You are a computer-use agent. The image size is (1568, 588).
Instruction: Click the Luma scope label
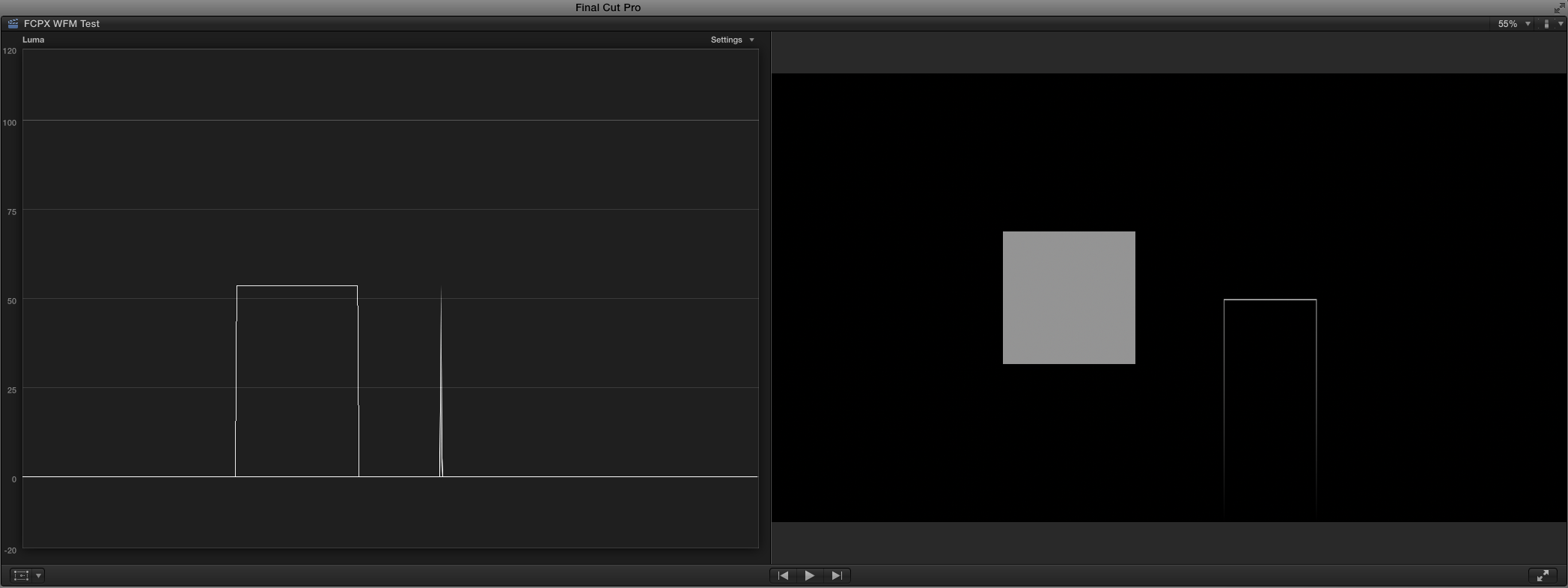click(x=34, y=40)
